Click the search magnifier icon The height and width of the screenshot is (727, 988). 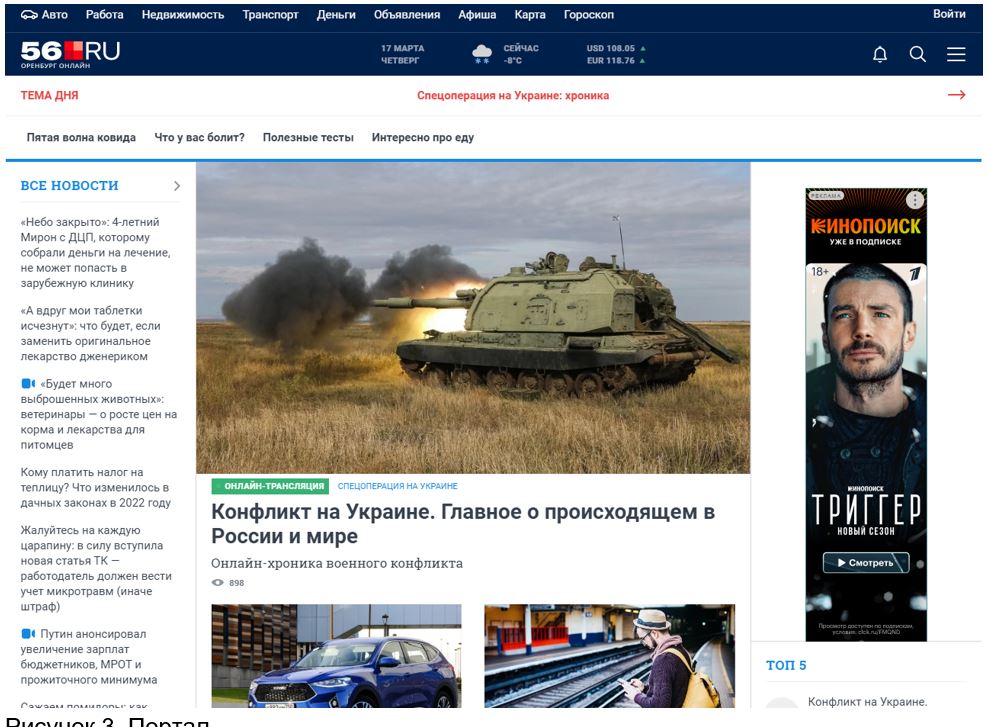tap(918, 54)
